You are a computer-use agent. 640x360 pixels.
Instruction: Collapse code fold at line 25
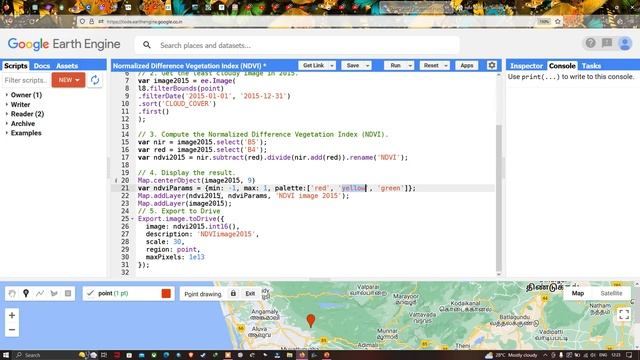click(132, 219)
